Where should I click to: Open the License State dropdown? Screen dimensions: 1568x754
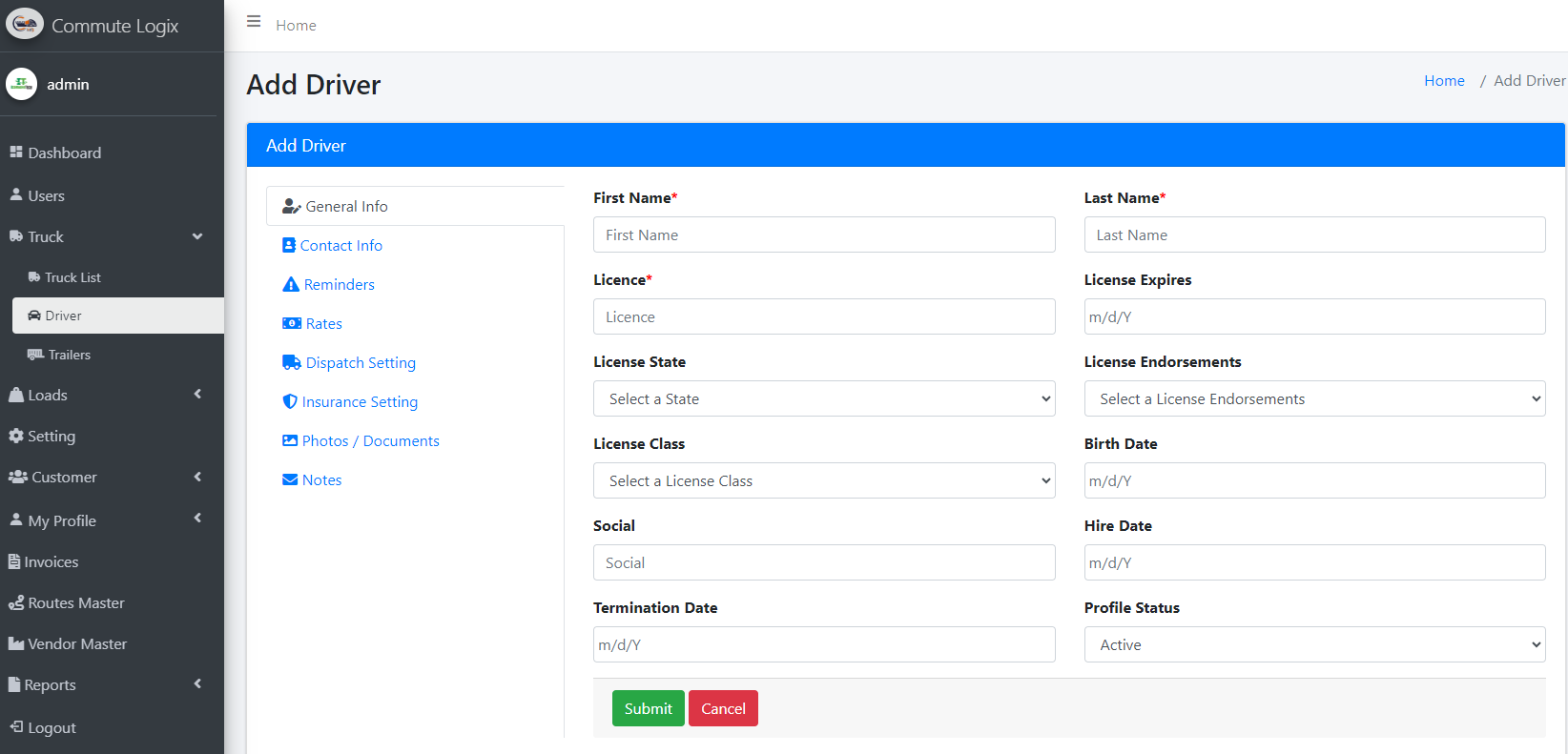tap(824, 399)
